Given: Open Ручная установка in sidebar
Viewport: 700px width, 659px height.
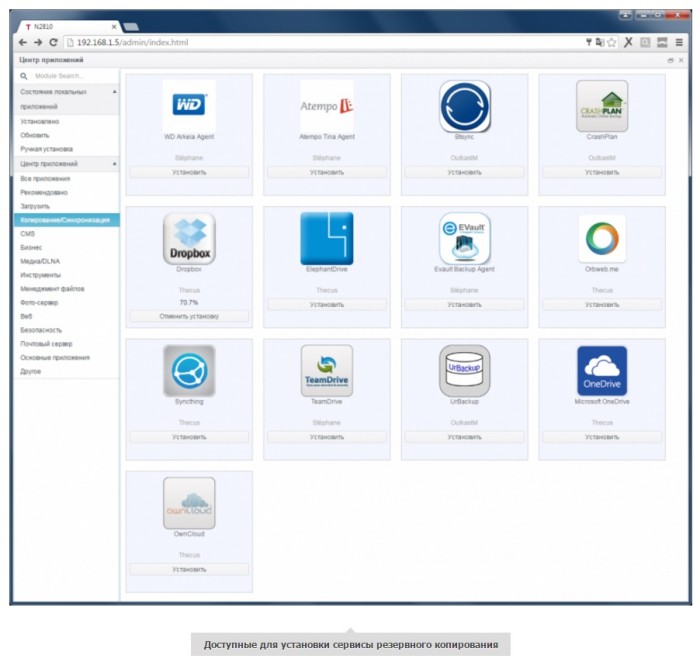Looking at the screenshot, I should 46,149.
